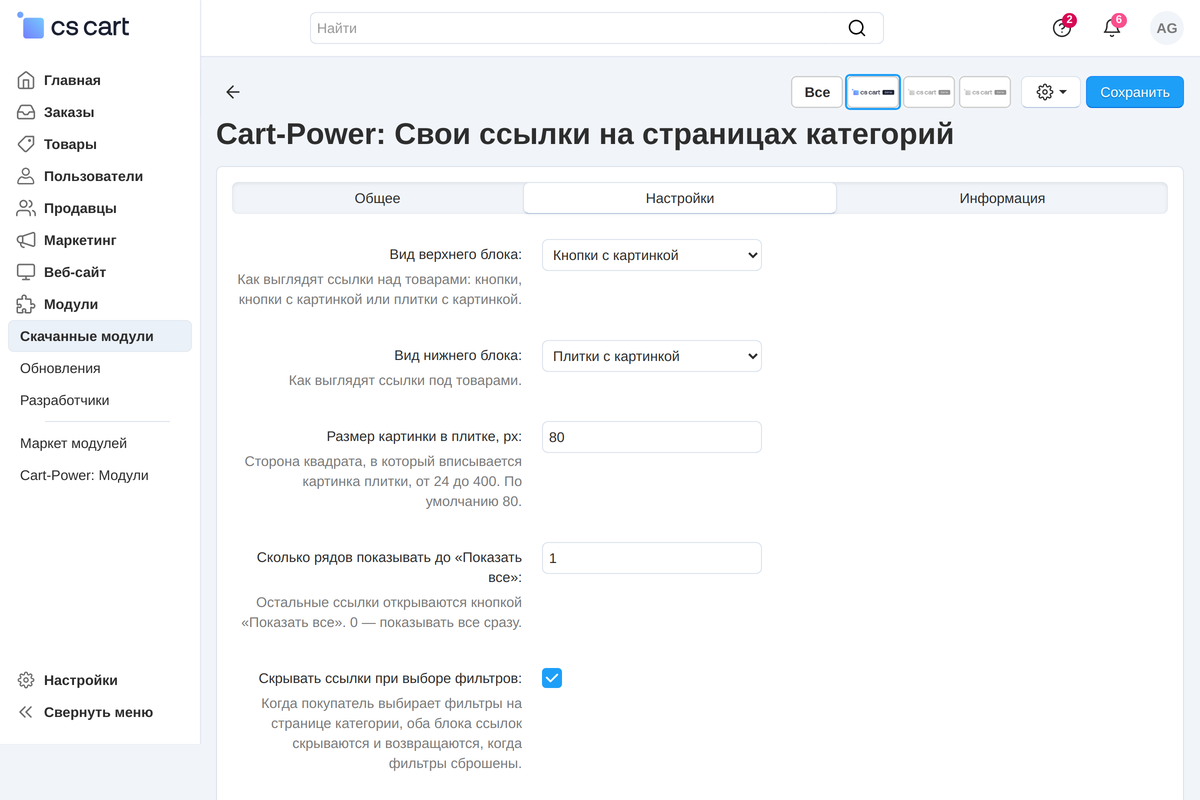Uncheck hide links when filters selected
This screenshot has height=800, width=1200.
pos(552,678)
